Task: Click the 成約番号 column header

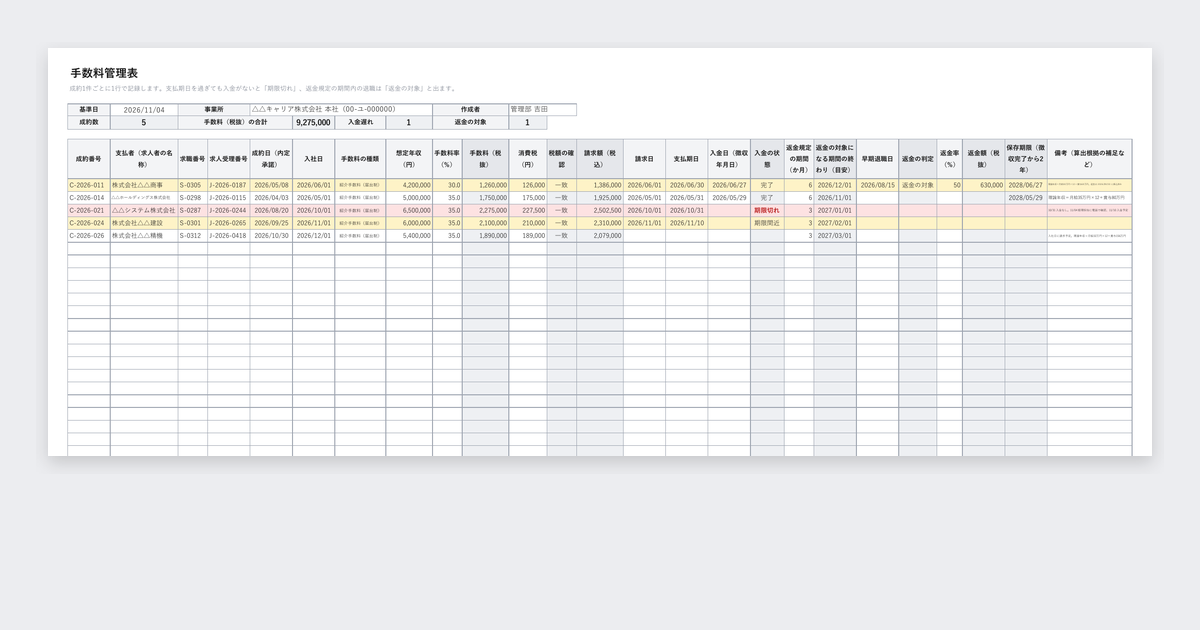Action: (x=88, y=159)
